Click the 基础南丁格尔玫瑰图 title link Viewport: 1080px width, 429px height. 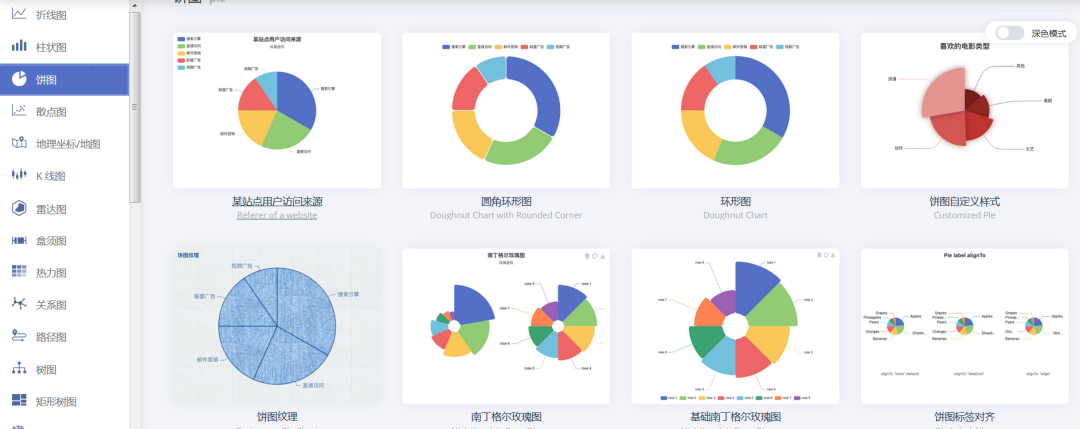click(735, 417)
